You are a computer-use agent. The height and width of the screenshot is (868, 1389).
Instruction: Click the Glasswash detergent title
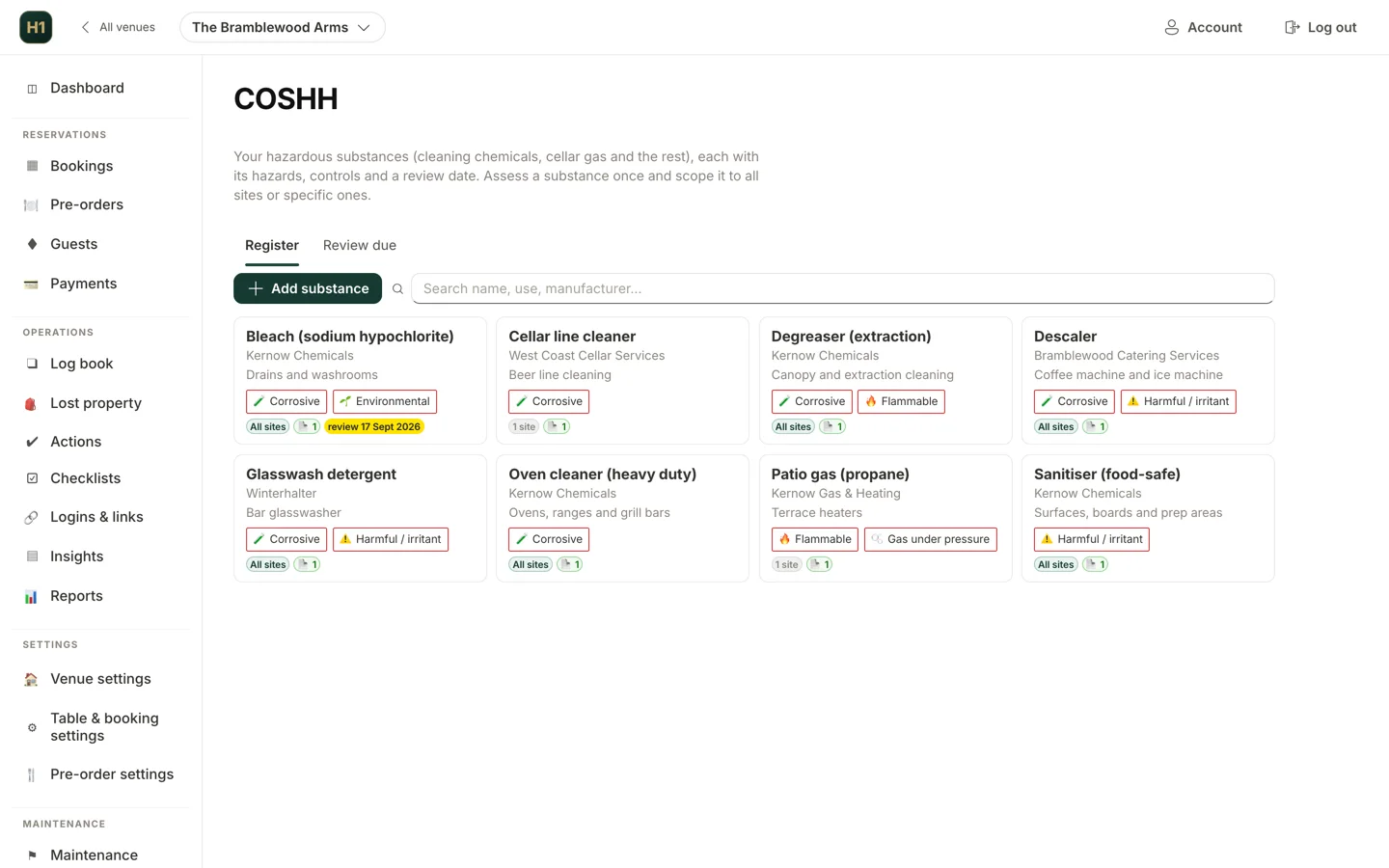click(321, 475)
